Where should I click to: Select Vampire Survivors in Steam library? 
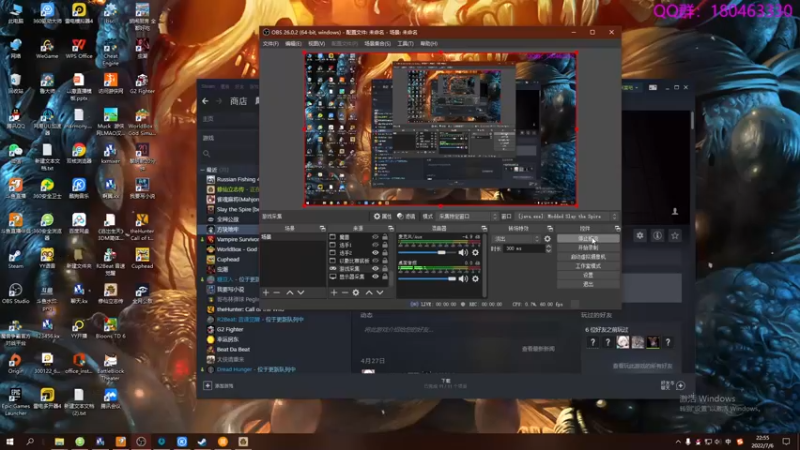coord(233,239)
